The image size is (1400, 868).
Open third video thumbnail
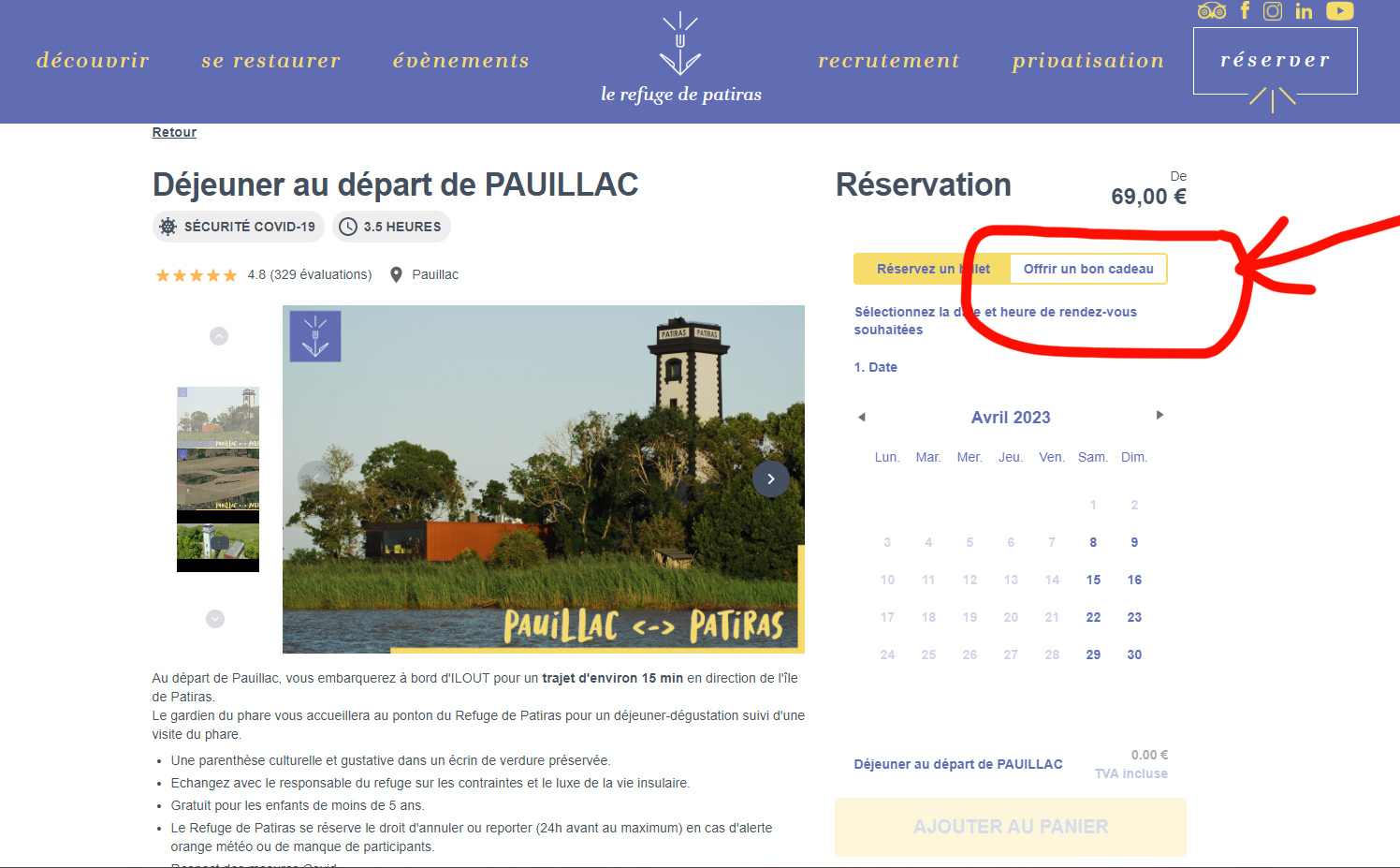[218, 541]
